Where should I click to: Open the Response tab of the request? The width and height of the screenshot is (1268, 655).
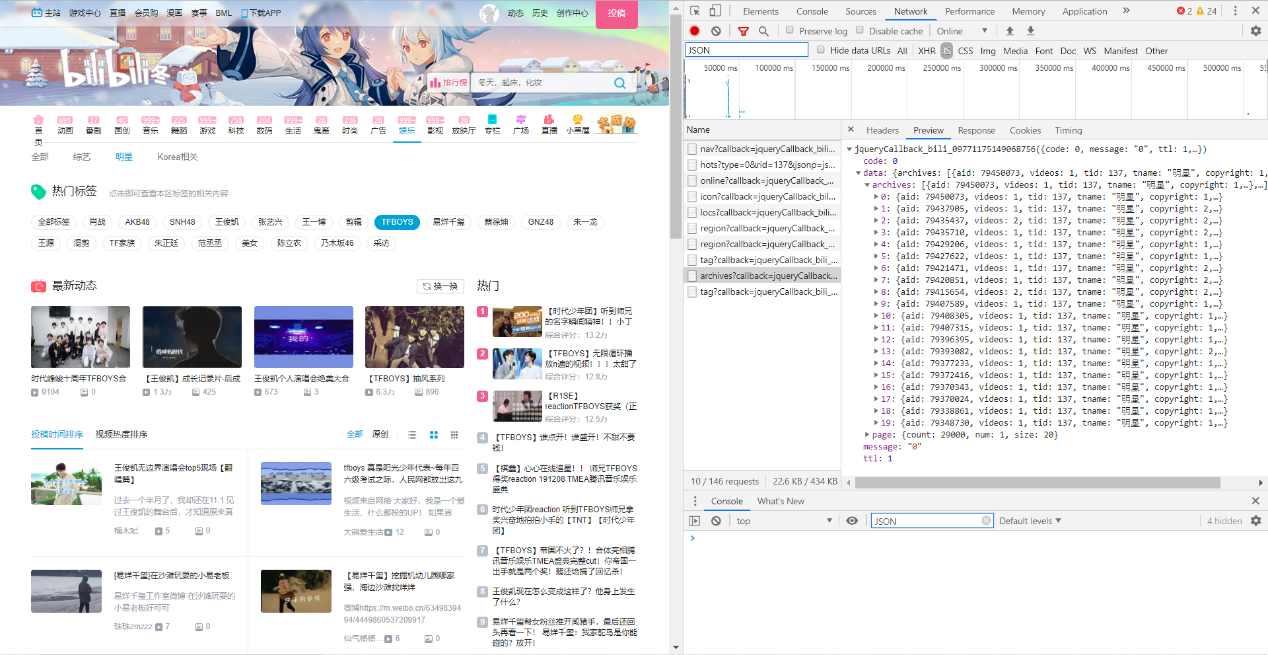point(976,130)
